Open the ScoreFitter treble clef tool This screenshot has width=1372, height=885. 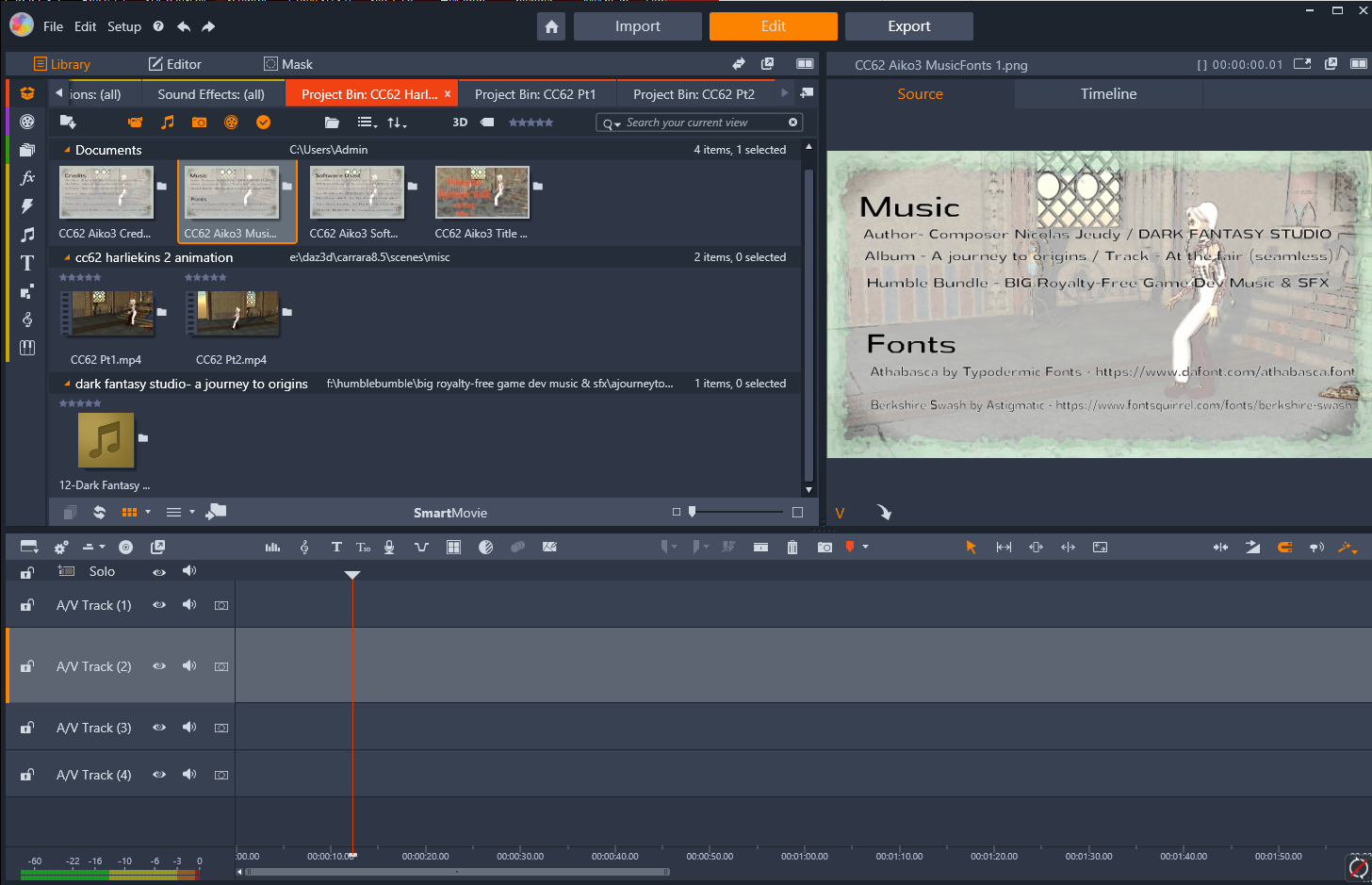tap(304, 547)
